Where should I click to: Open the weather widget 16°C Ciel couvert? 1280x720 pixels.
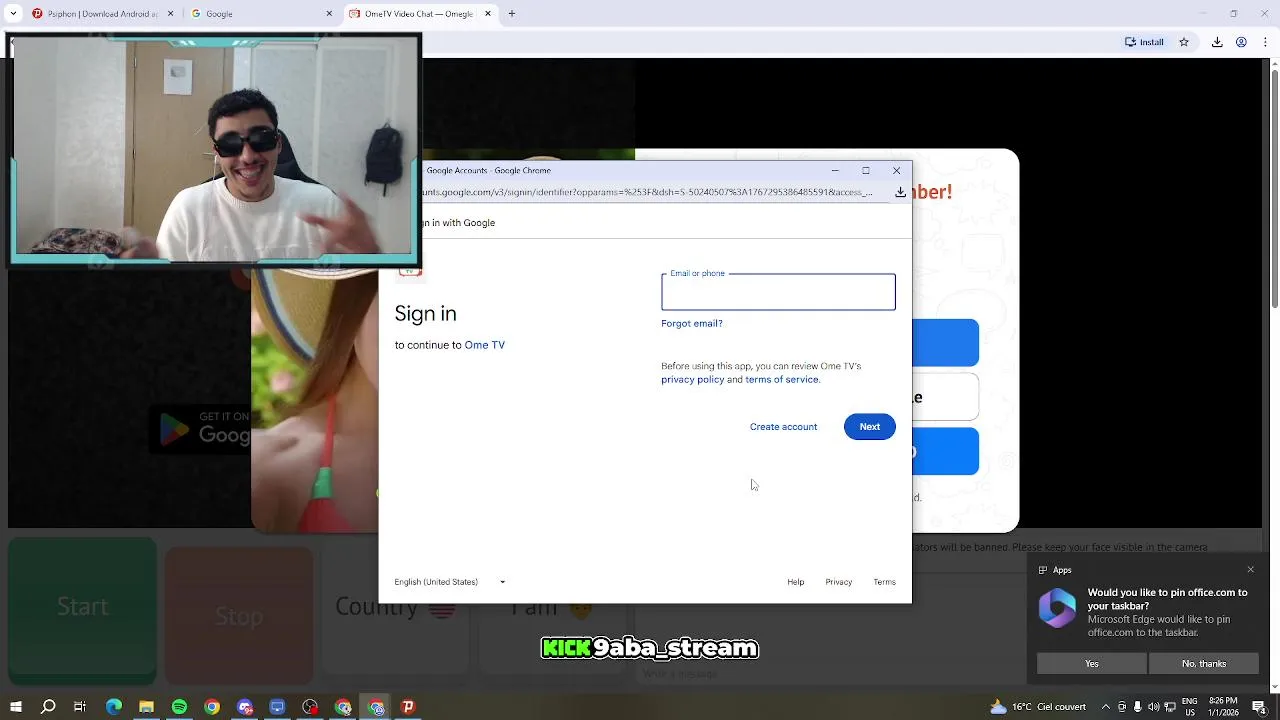click(1037, 707)
